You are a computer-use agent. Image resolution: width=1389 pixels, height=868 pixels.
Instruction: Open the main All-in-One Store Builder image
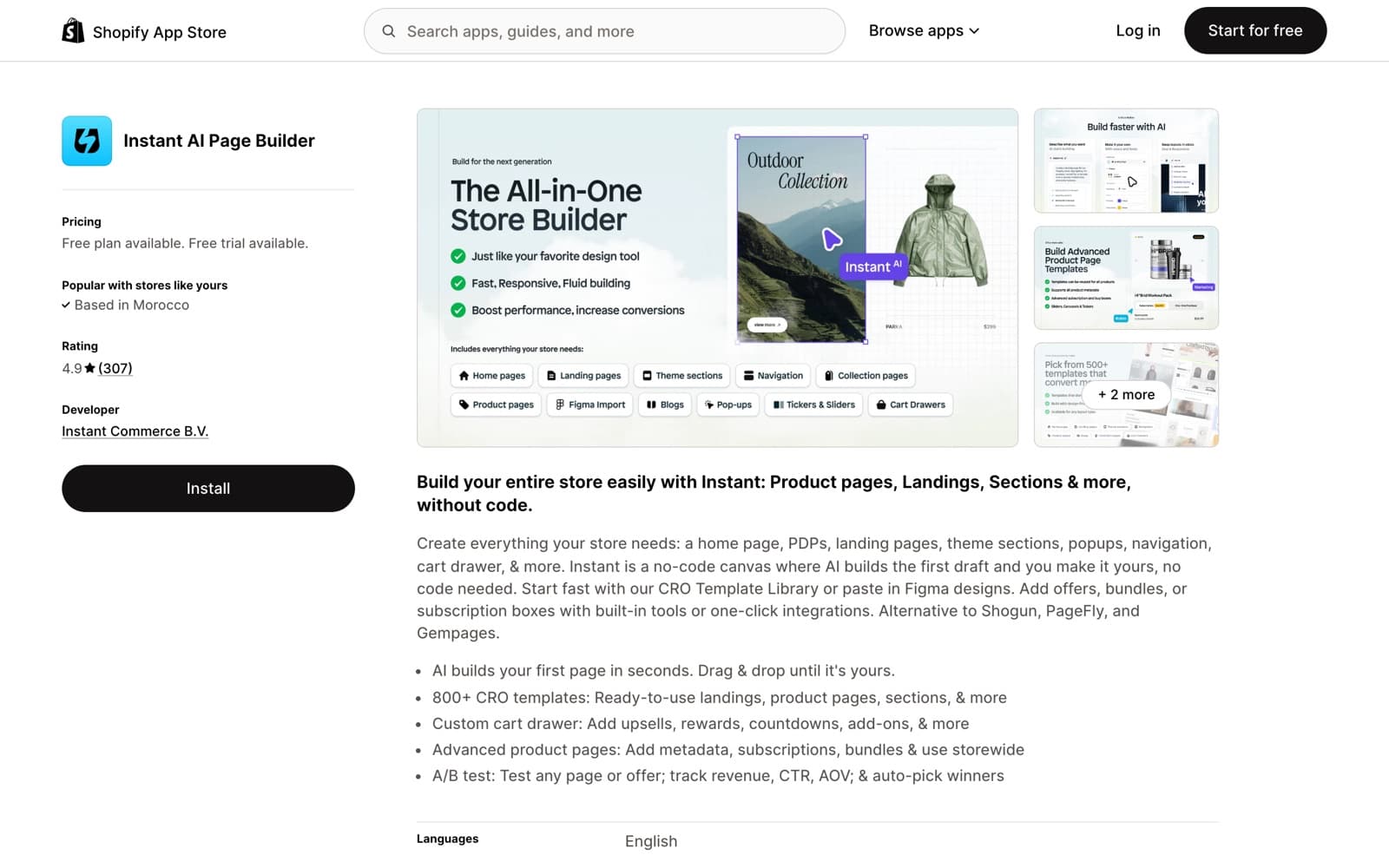click(x=717, y=278)
